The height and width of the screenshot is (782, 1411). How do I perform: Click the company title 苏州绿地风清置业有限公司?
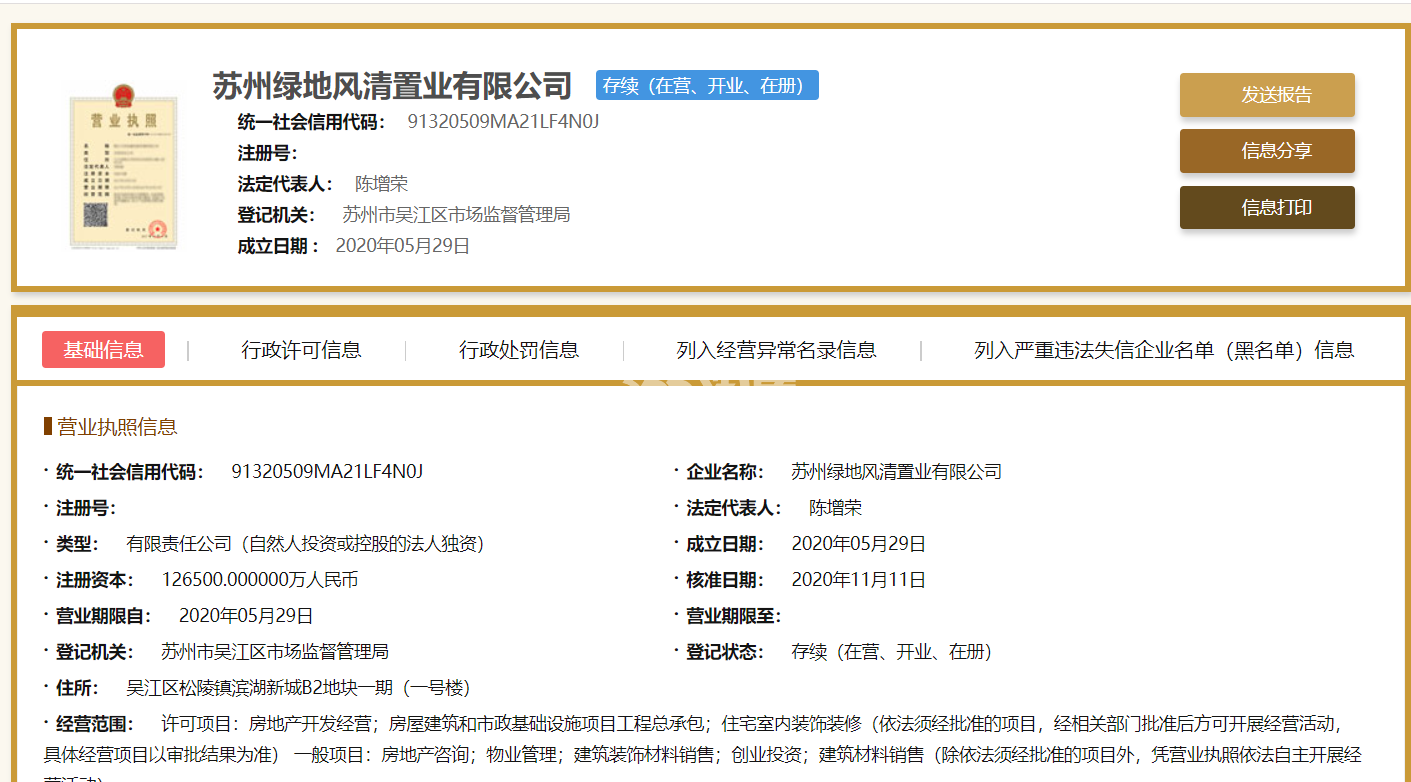(392, 86)
